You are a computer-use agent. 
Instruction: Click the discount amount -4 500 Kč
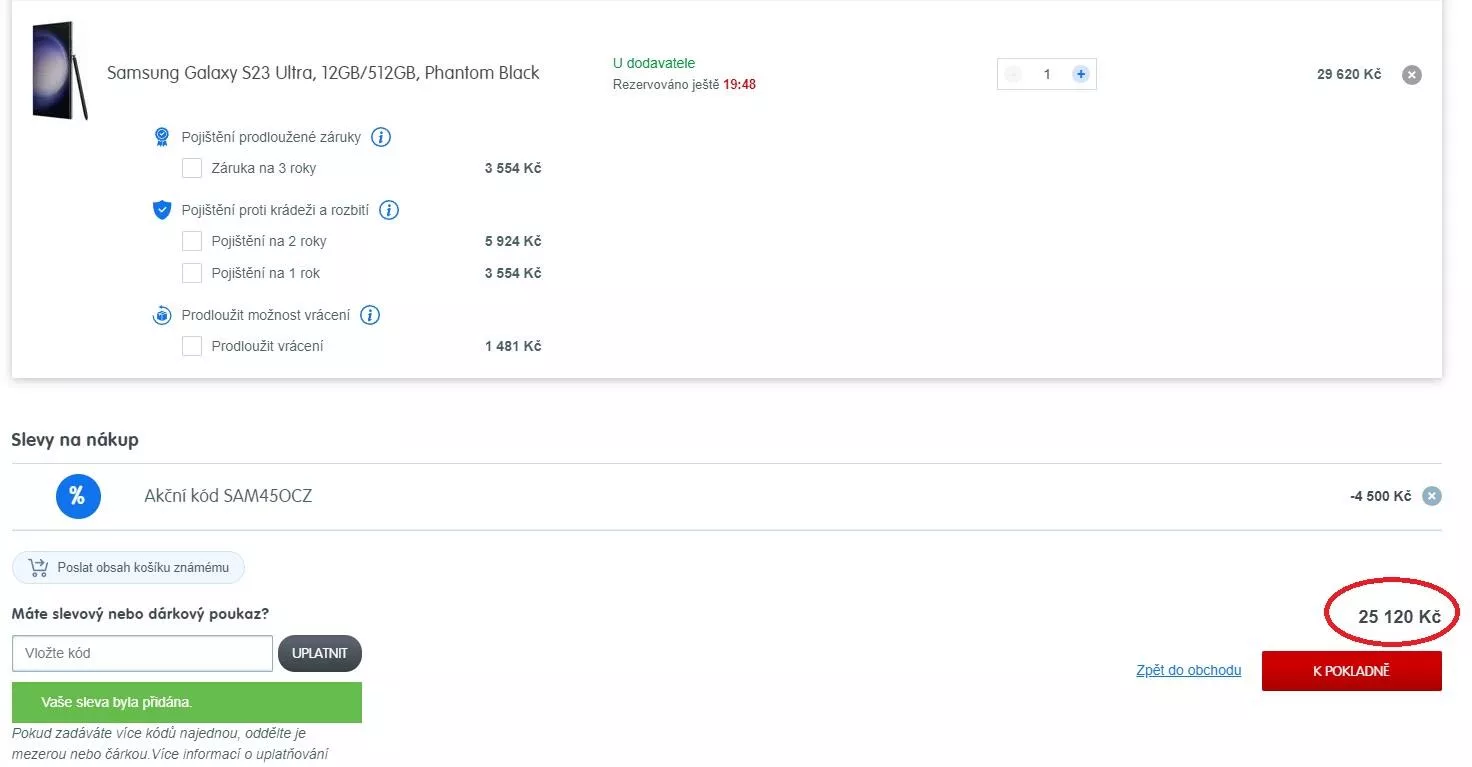[1380, 496]
